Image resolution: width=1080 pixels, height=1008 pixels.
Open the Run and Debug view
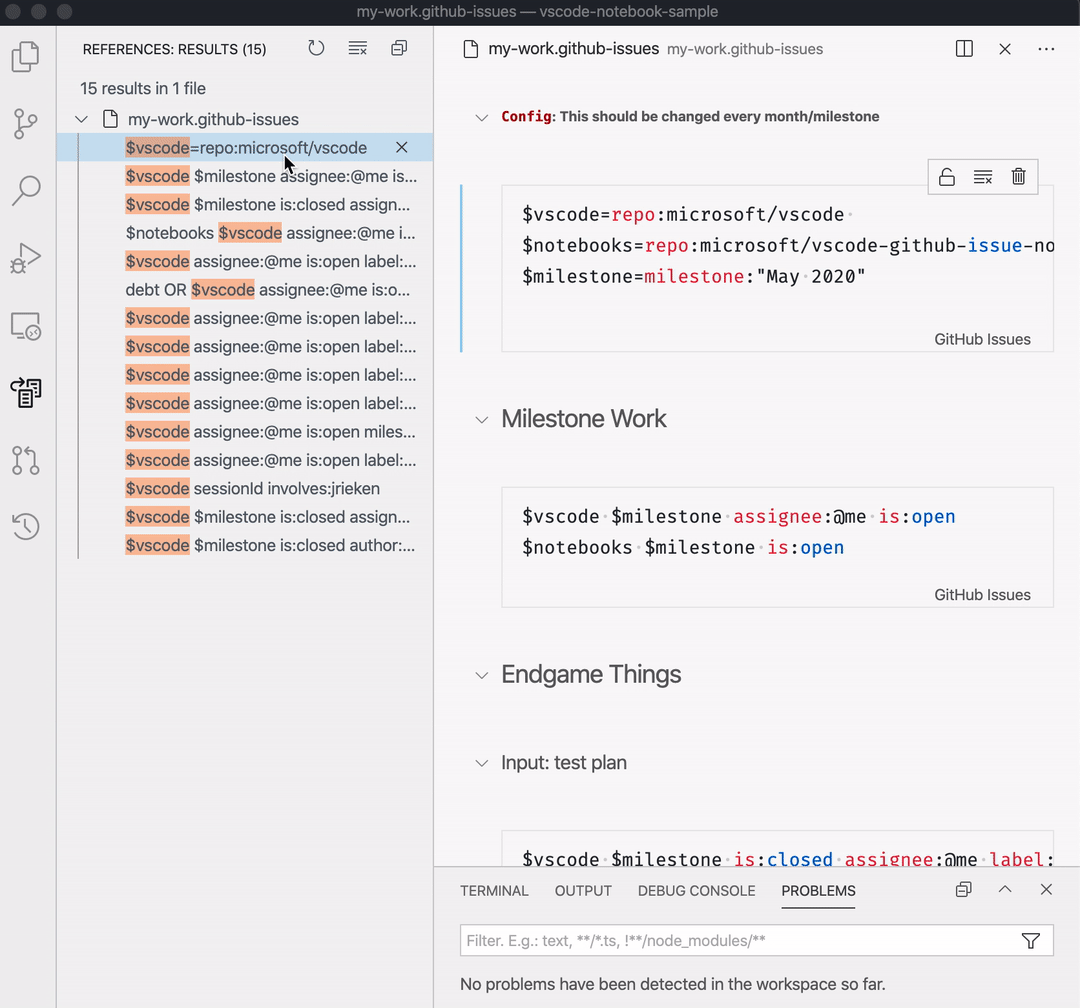click(26, 258)
